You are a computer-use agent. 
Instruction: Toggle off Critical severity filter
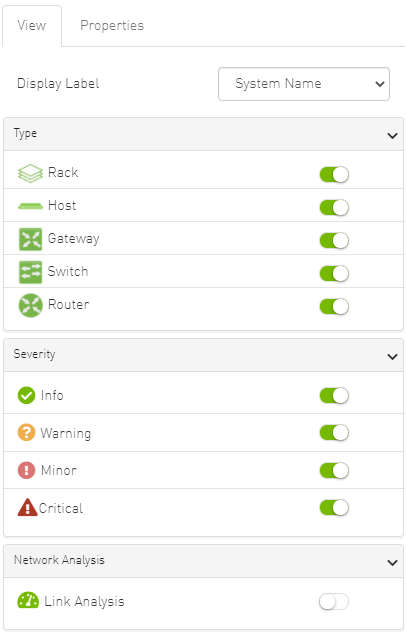(x=334, y=507)
